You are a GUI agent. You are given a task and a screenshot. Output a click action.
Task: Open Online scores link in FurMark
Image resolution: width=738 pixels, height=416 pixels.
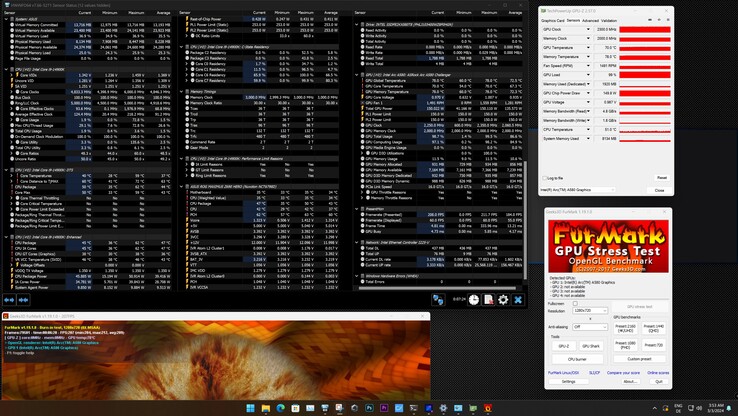658,373
